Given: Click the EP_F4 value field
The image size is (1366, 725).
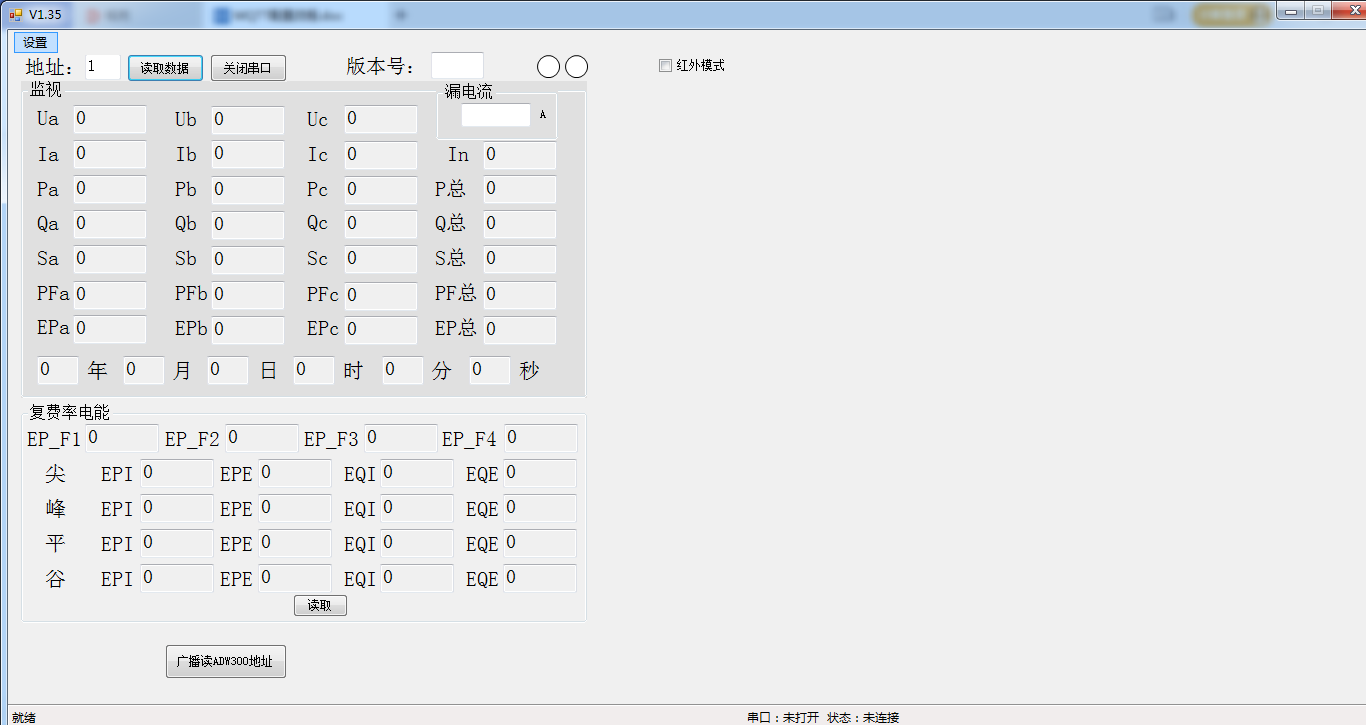Looking at the screenshot, I should click(x=540, y=438).
